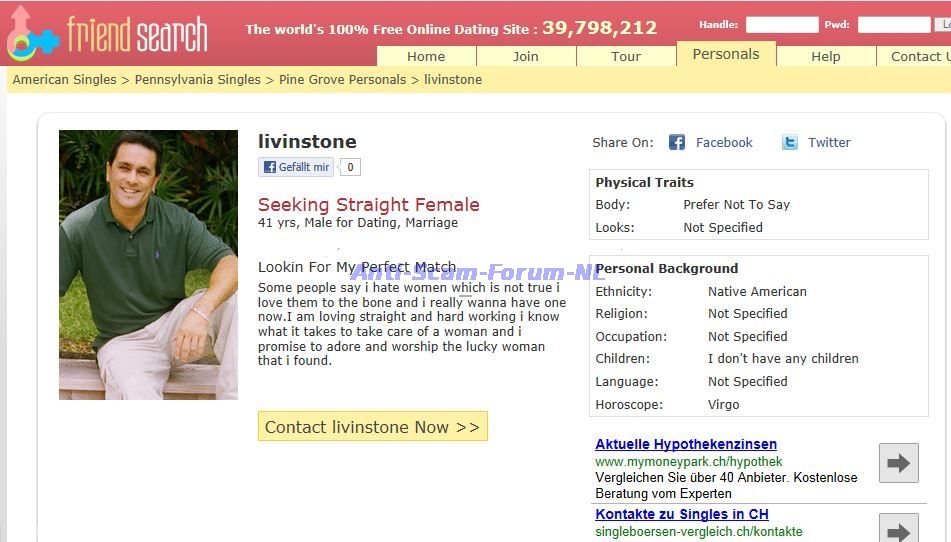This screenshot has width=951, height=542.
Task: Click 'Contact livinstone Now' button
Action: pyautogui.click(x=372, y=427)
